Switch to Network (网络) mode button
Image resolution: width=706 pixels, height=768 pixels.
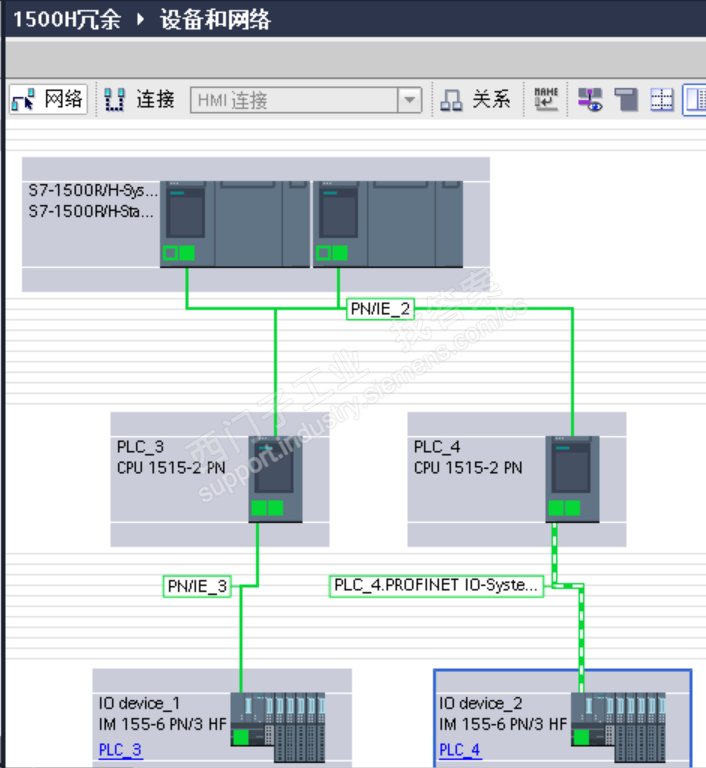tap(48, 99)
